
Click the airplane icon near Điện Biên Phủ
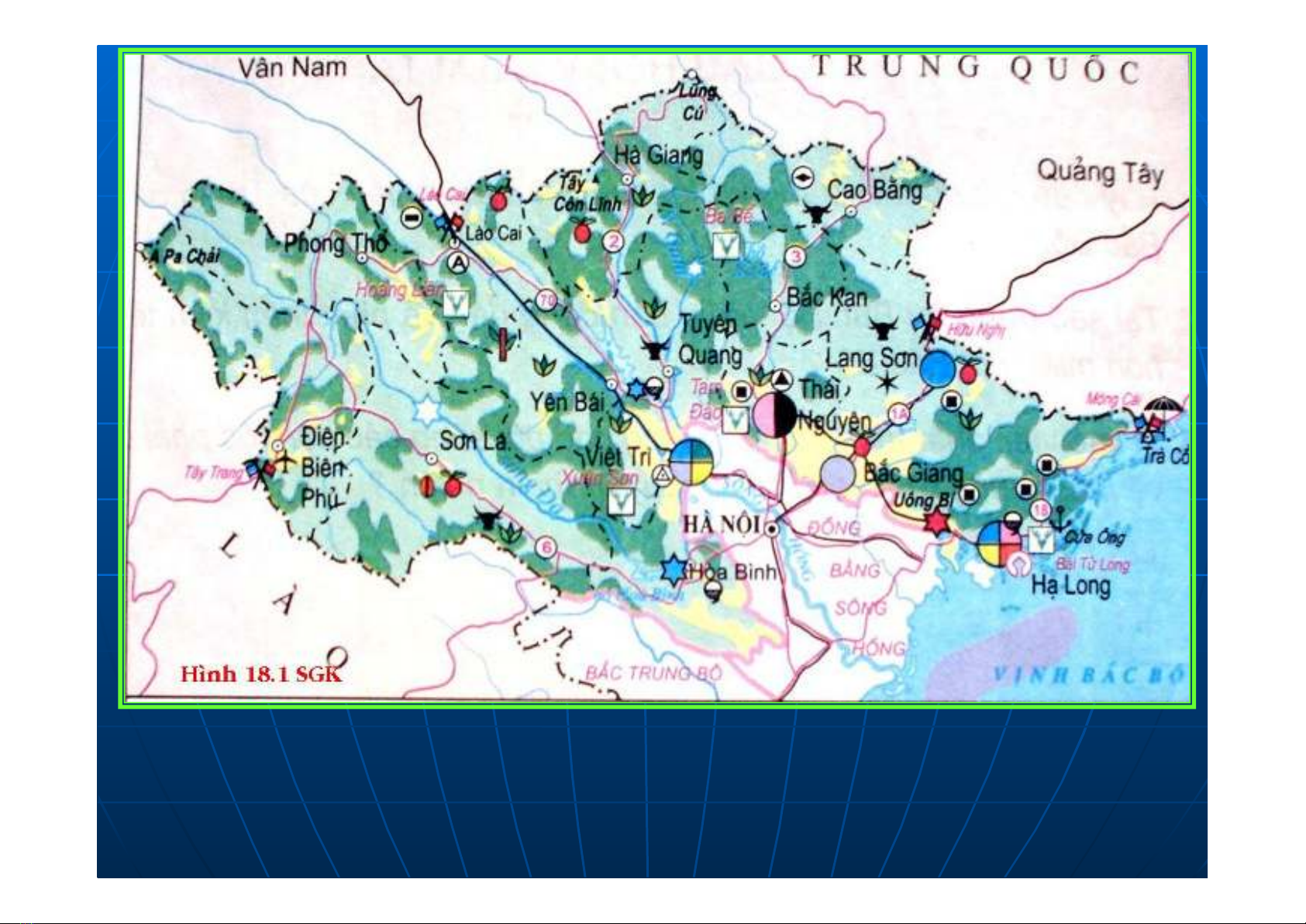(x=284, y=461)
